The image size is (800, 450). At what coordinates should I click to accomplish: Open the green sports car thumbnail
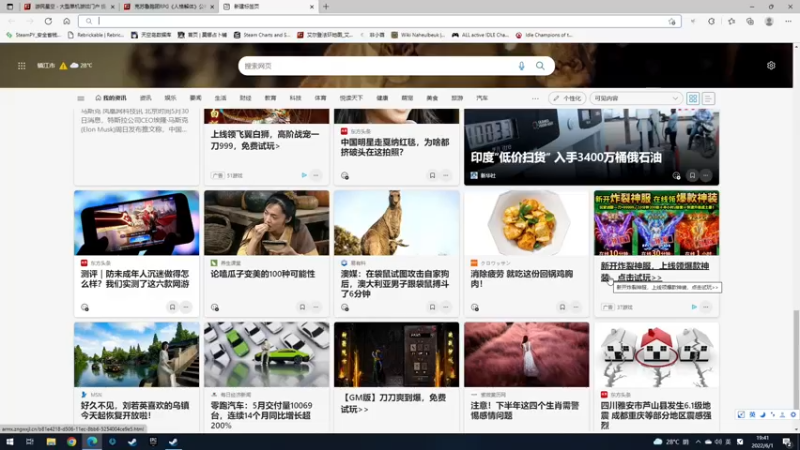266,355
